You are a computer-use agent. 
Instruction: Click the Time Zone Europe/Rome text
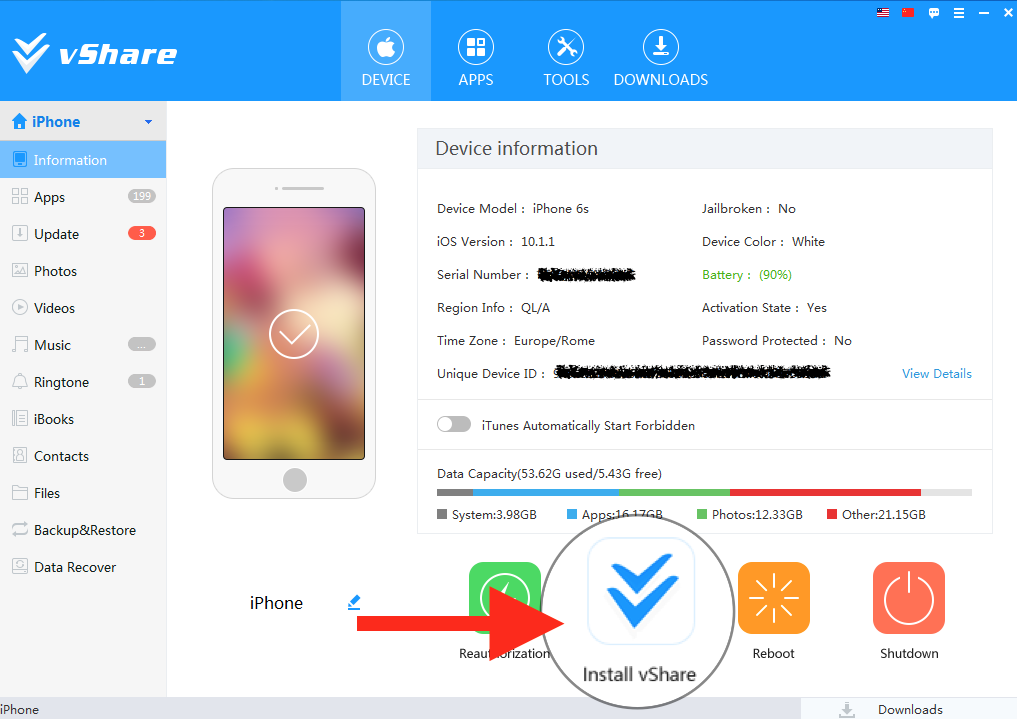coord(516,341)
